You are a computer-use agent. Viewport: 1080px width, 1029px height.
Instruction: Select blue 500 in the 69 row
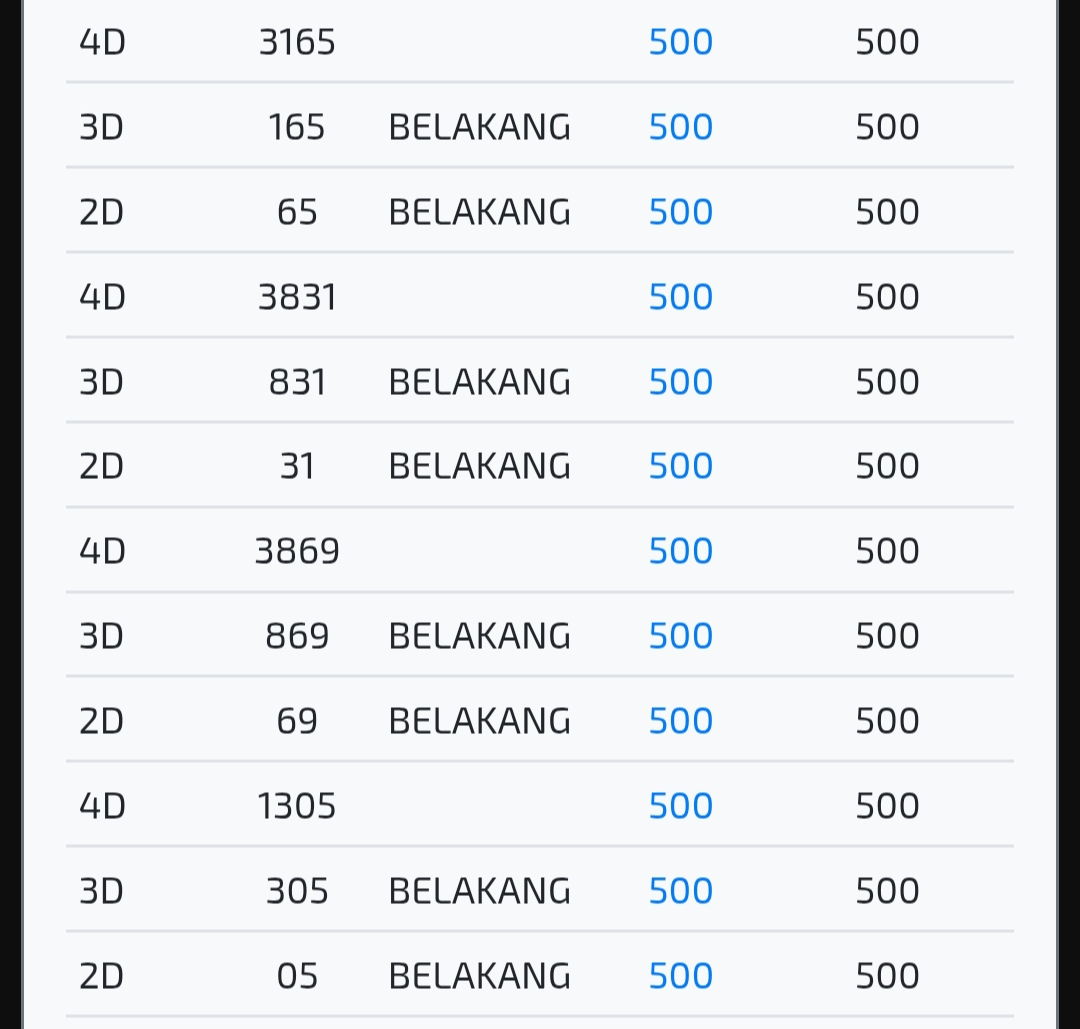681,720
